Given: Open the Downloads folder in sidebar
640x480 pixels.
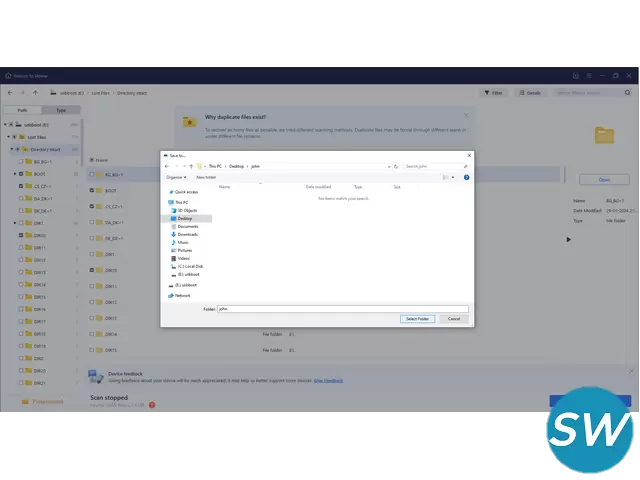Looking at the screenshot, I should (x=187, y=234).
